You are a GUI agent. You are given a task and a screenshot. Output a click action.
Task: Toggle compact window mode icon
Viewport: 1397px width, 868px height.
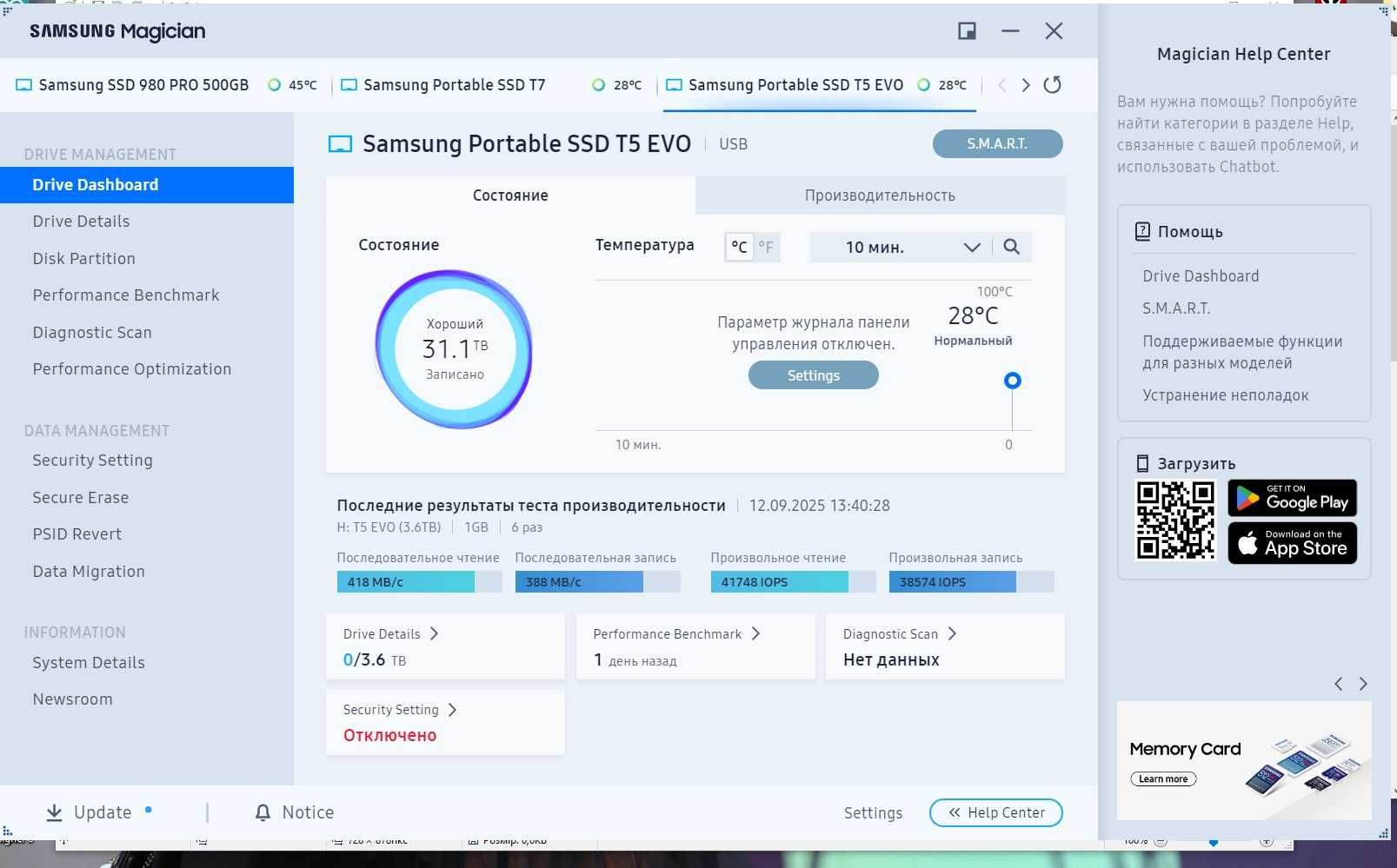point(967,31)
